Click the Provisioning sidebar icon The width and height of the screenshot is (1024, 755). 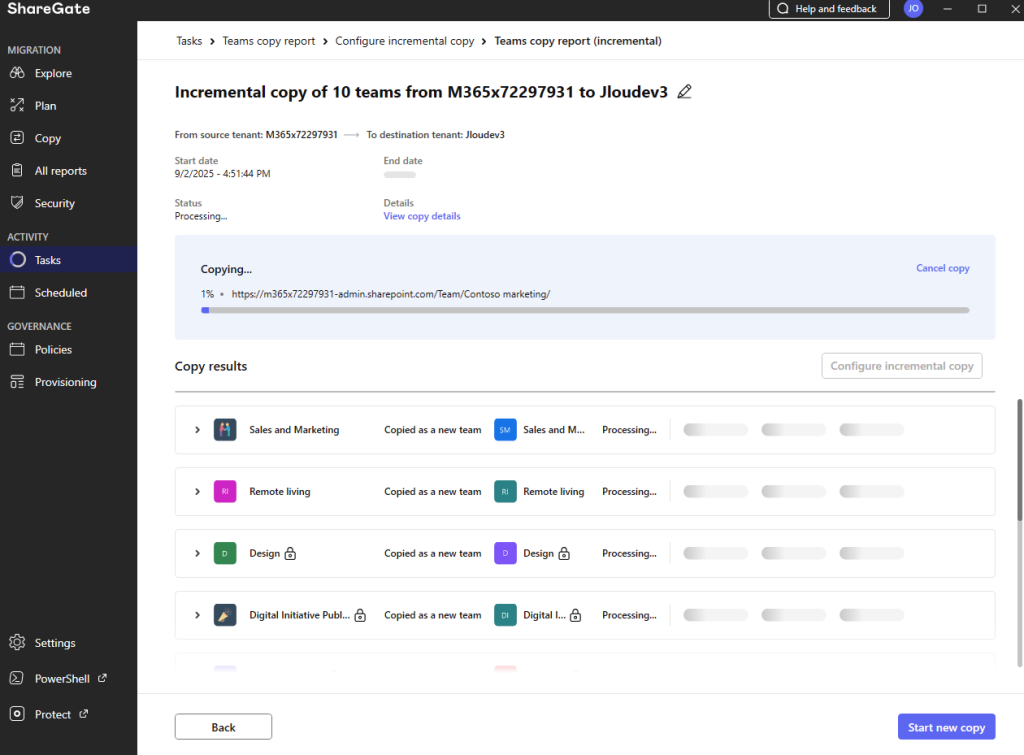pyautogui.click(x=17, y=382)
